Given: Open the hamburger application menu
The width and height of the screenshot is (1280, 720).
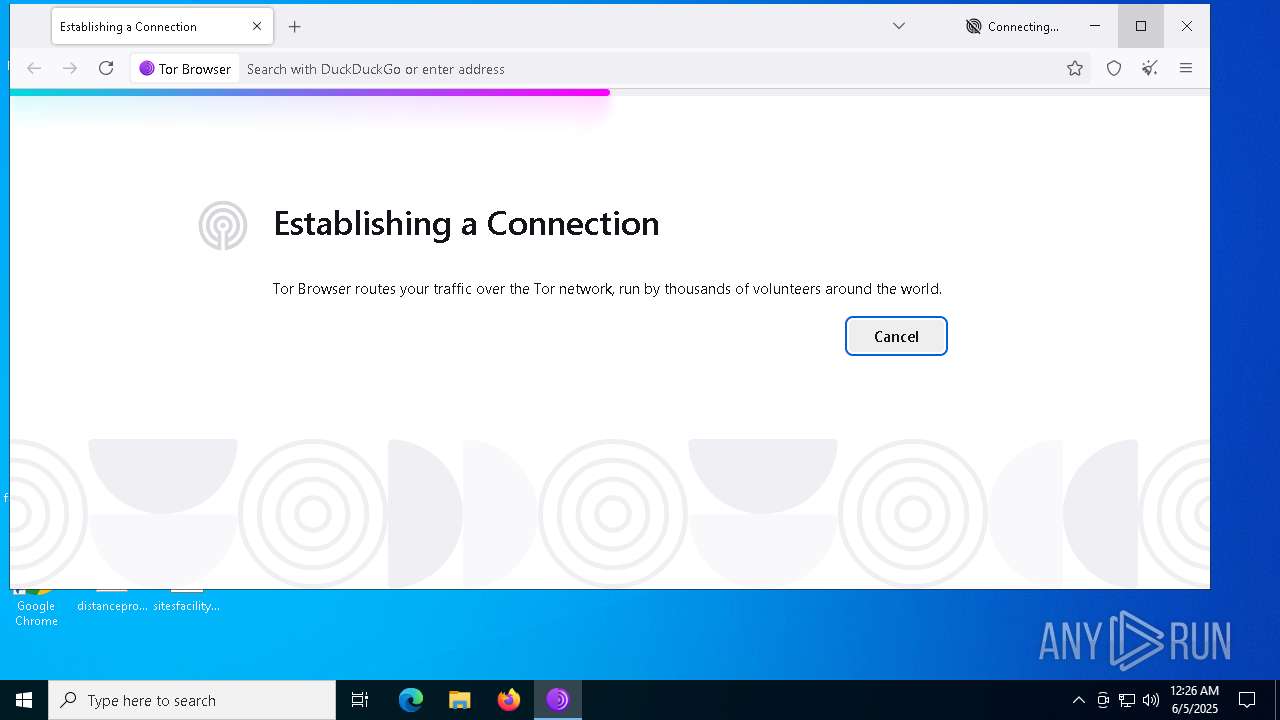Looking at the screenshot, I should click(x=1186, y=68).
